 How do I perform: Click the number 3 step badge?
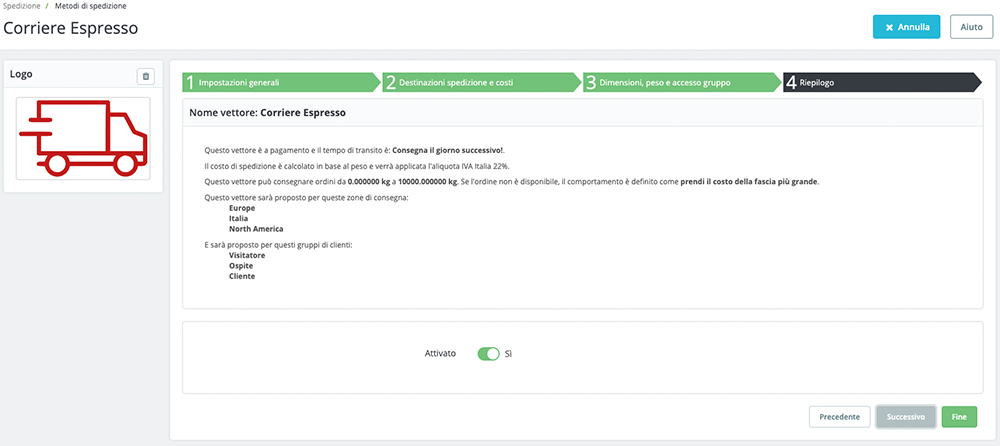pos(591,83)
